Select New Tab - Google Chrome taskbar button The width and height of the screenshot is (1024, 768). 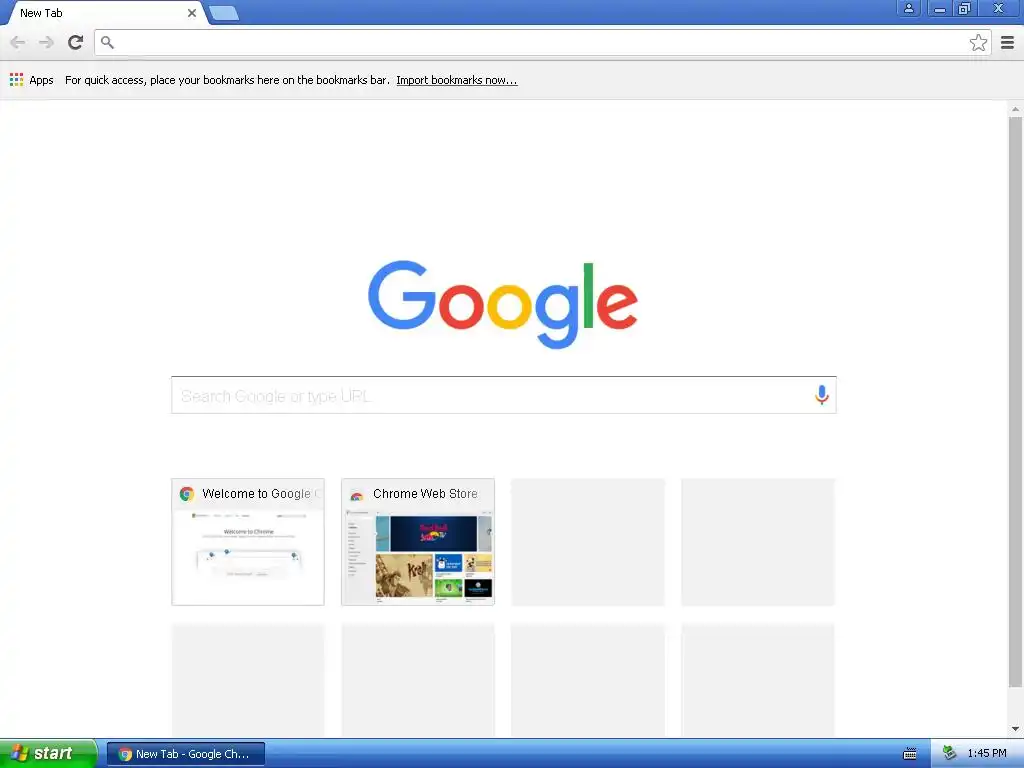tap(186, 754)
